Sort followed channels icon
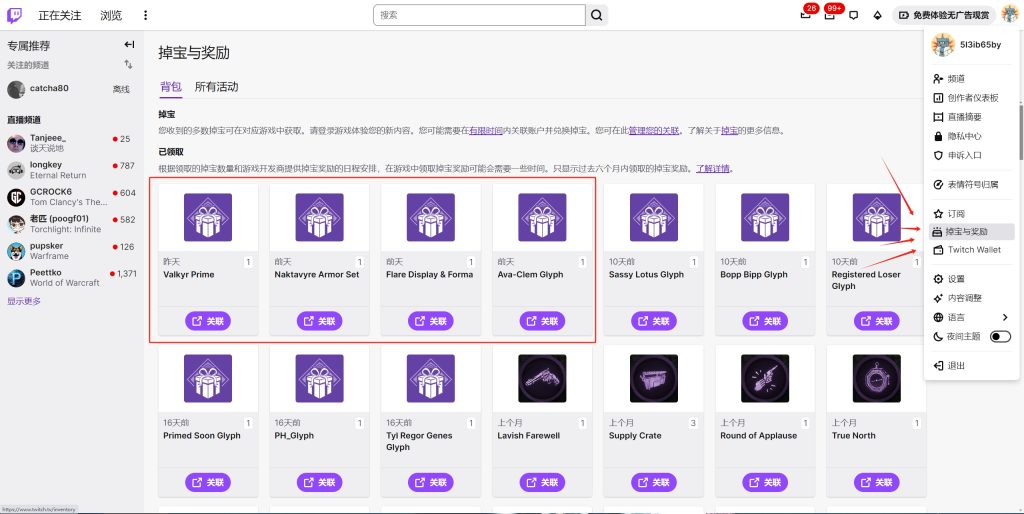 129,64
